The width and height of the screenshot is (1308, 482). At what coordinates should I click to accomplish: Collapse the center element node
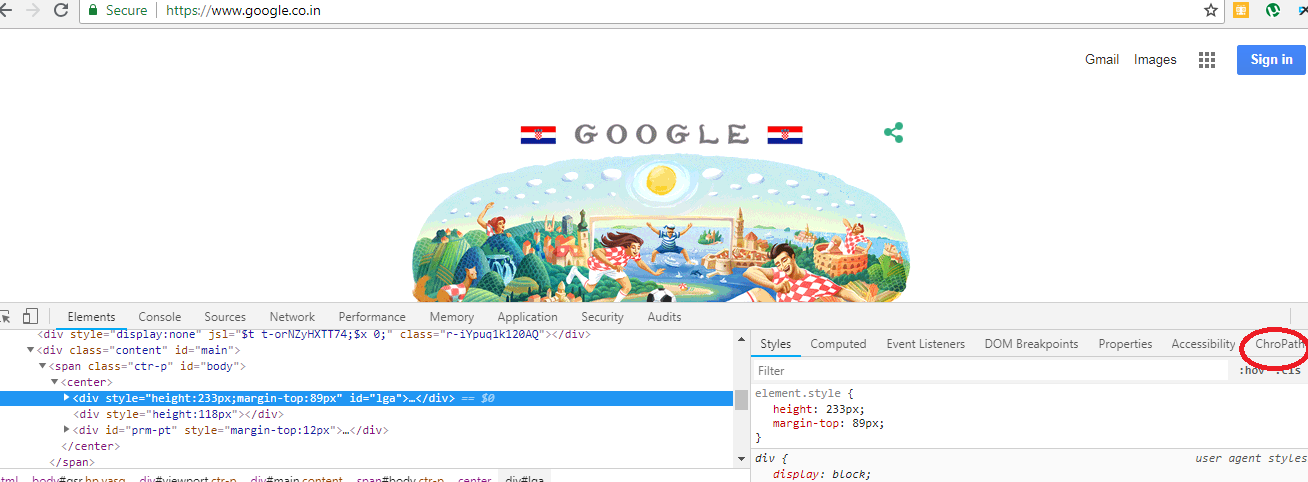pos(55,382)
